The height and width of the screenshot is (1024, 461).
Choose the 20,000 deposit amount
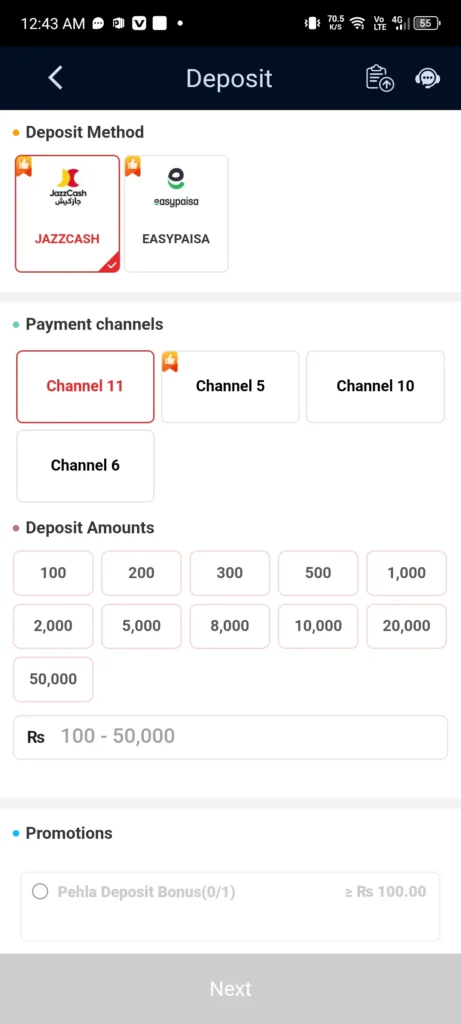click(x=406, y=626)
